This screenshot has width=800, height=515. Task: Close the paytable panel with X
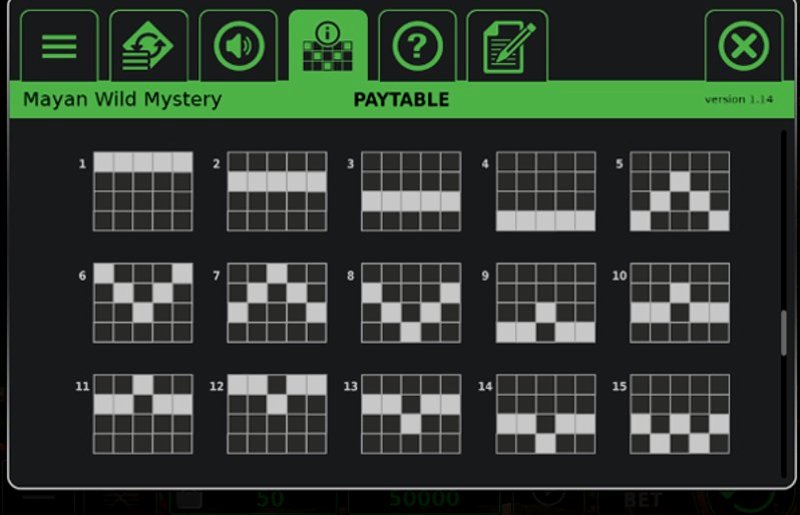743,46
